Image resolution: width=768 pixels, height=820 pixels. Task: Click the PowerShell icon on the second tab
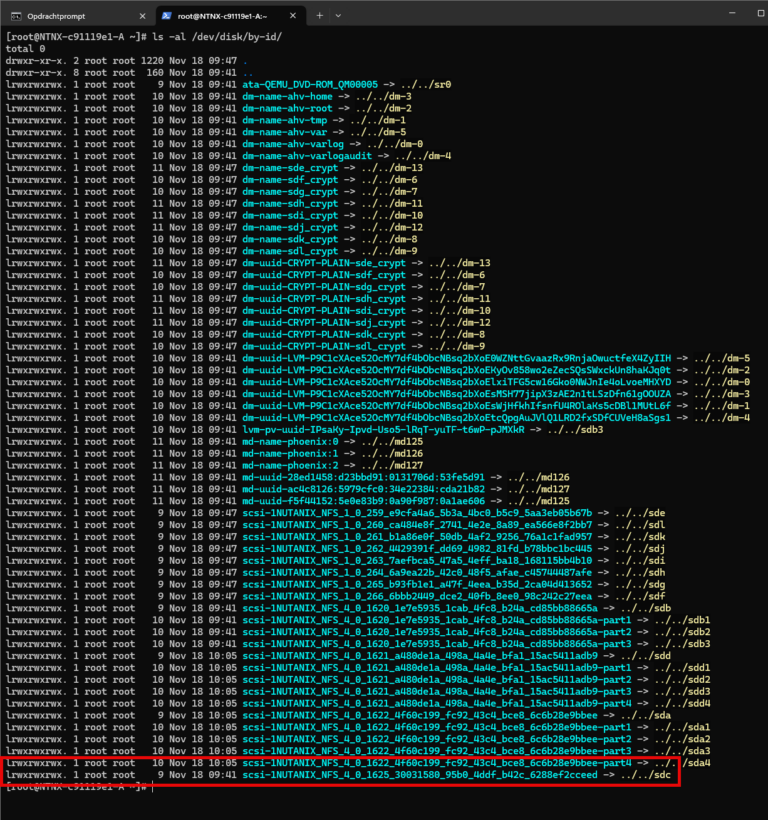click(x=166, y=16)
